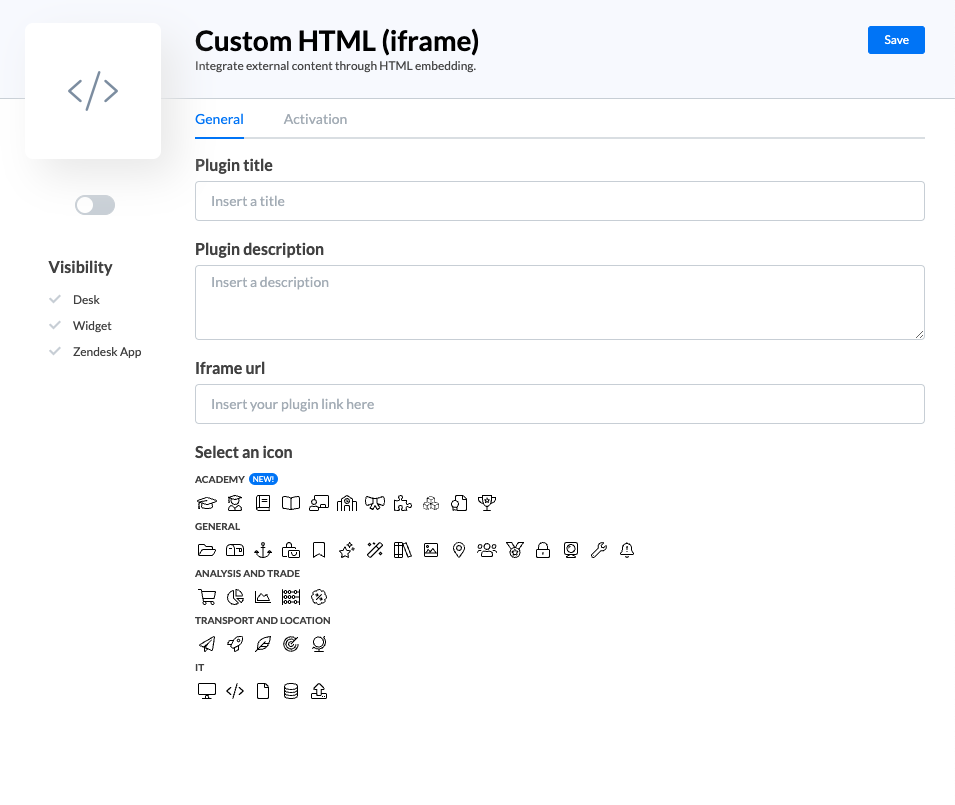The image size is (955, 805).
Task: Choose the rocket icon
Action: pyautogui.click(x=235, y=644)
